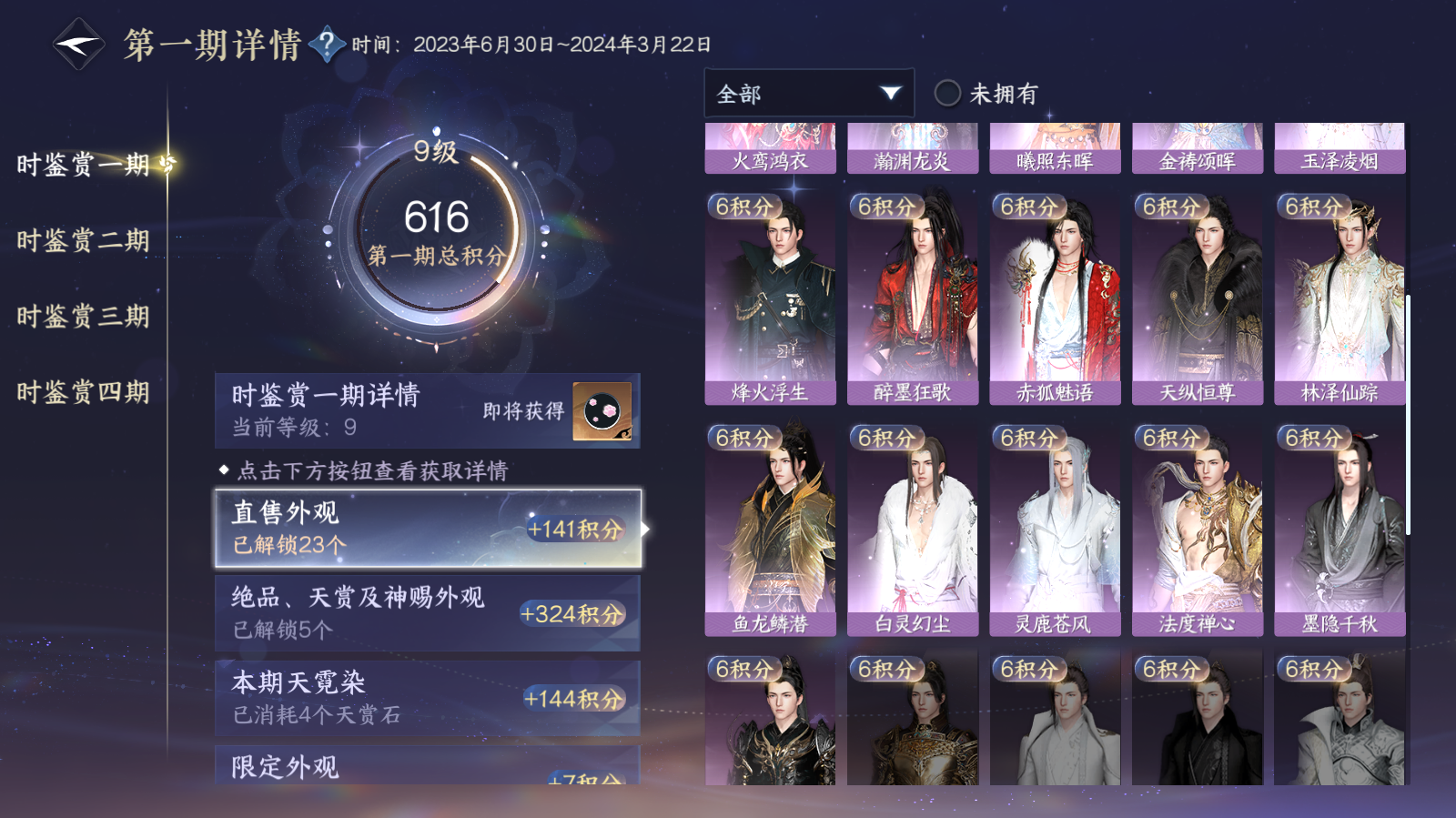Click the back arrow icon

click(79, 44)
